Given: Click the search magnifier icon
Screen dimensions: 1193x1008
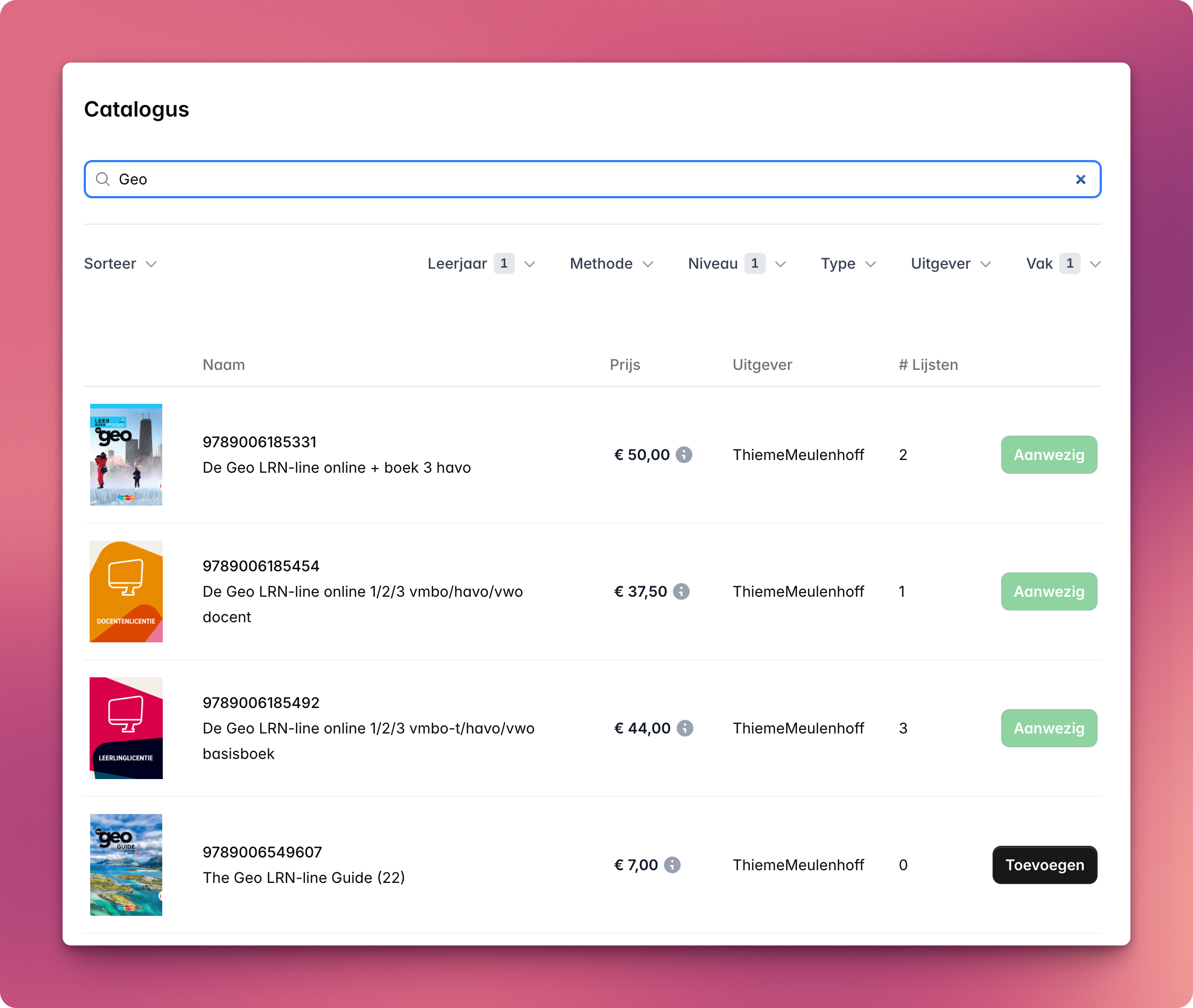Looking at the screenshot, I should point(103,180).
